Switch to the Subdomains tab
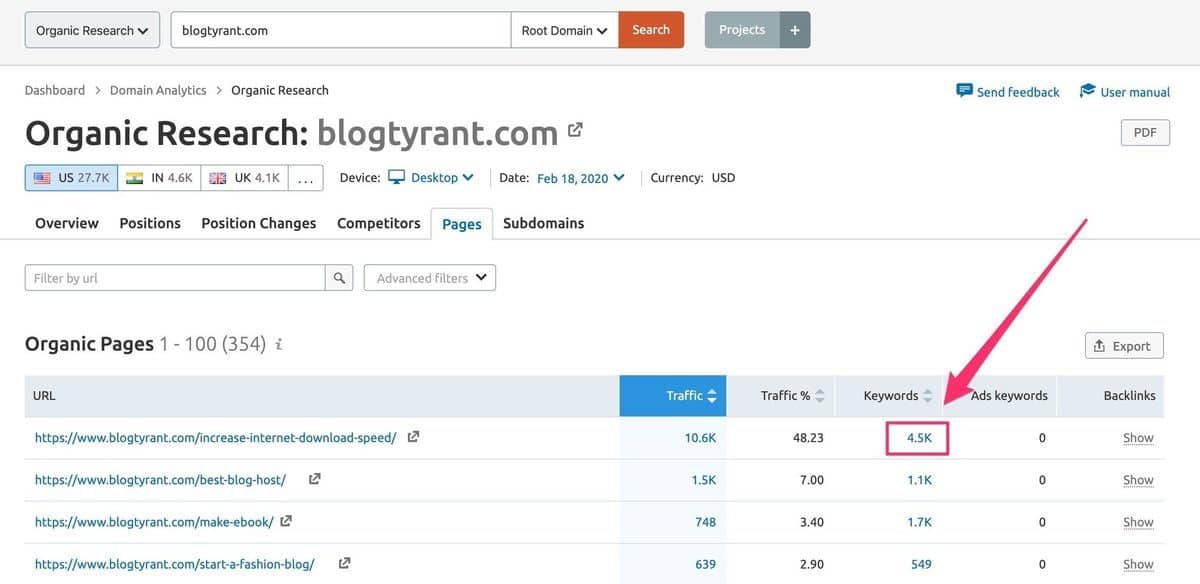Screen dimensions: 1200x584 pos(544,223)
